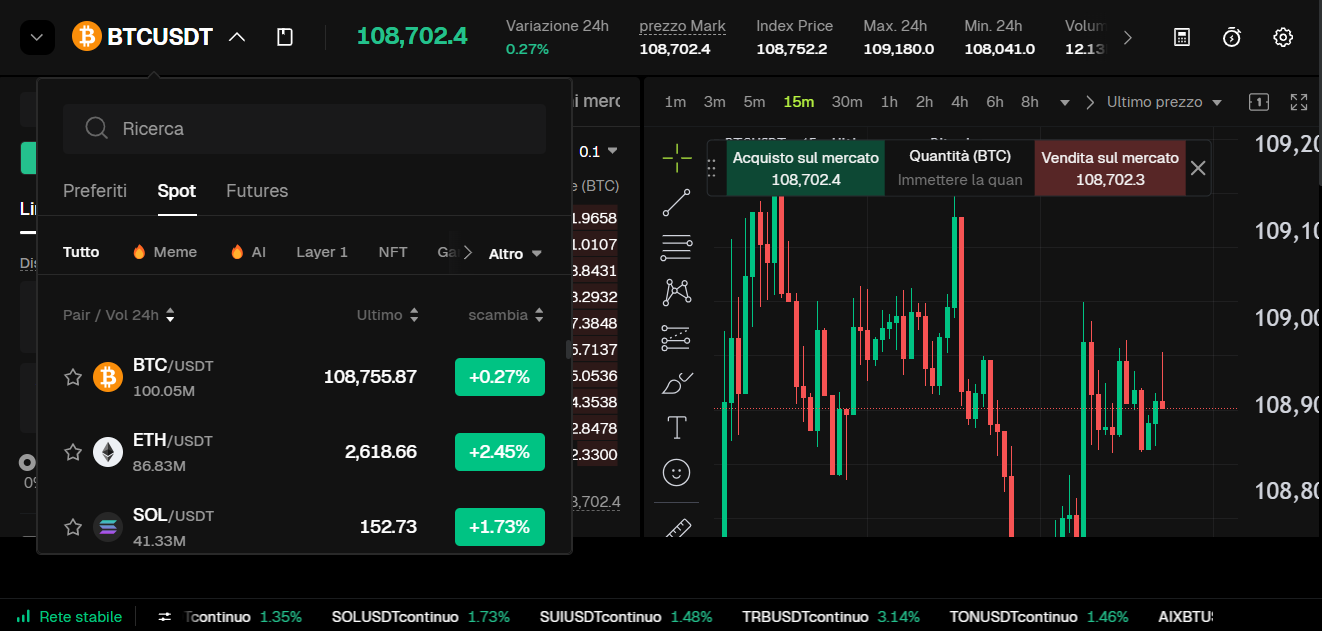Open the stopwatch timer icon
Screen dimensions: 1322x631
tap(1232, 37)
